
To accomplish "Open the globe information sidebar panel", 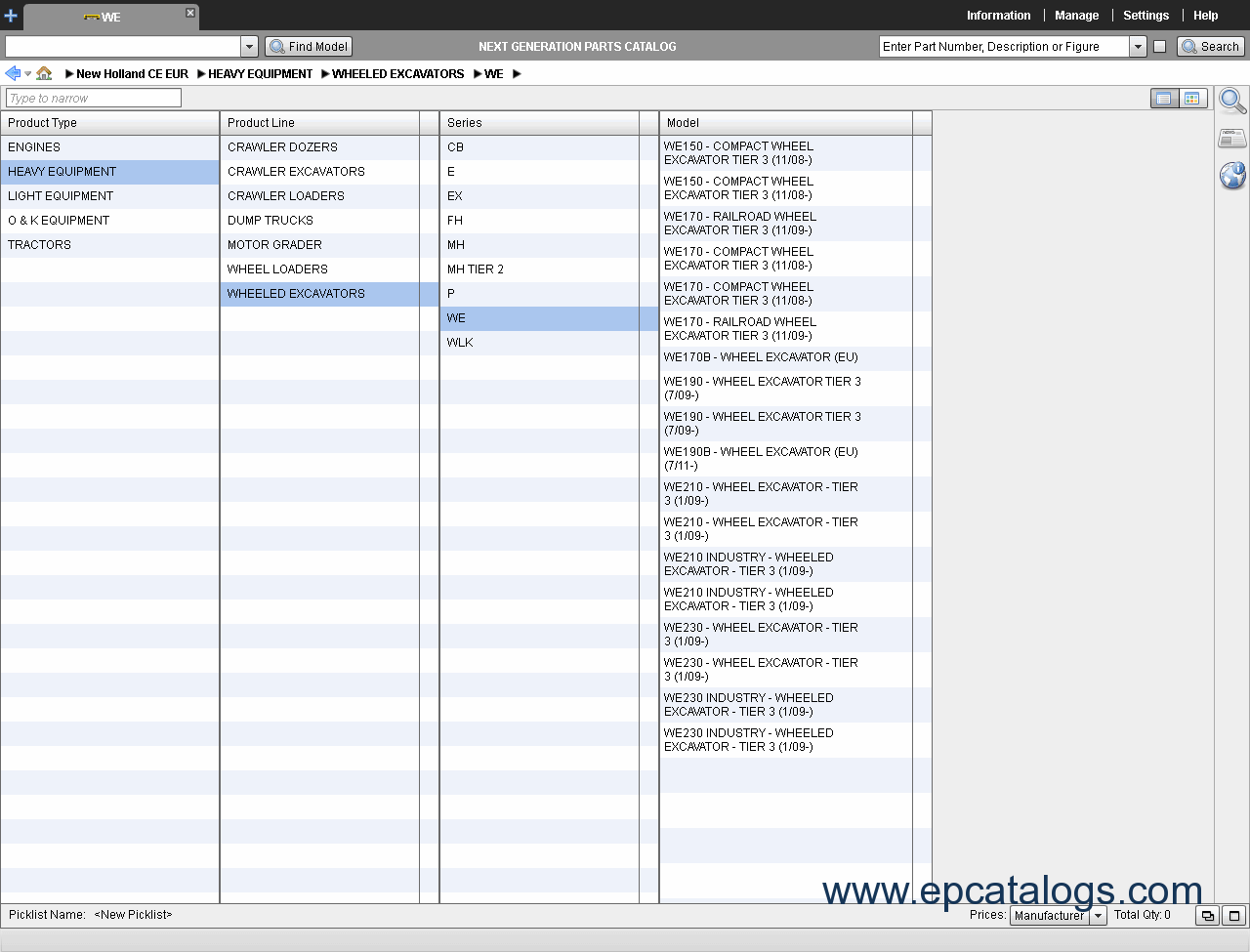I will [1232, 176].
